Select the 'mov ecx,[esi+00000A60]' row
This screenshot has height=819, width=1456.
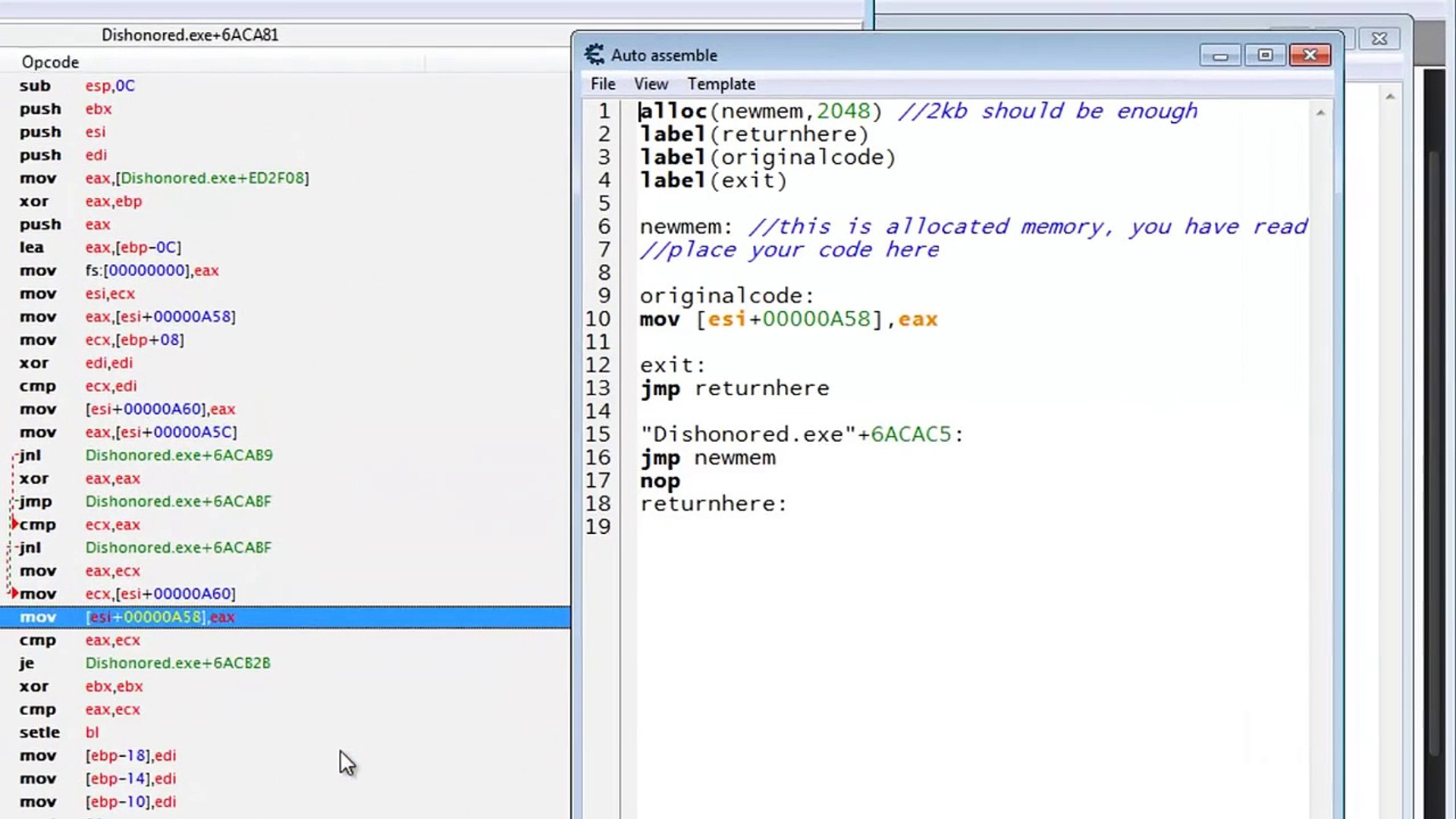[x=285, y=594]
